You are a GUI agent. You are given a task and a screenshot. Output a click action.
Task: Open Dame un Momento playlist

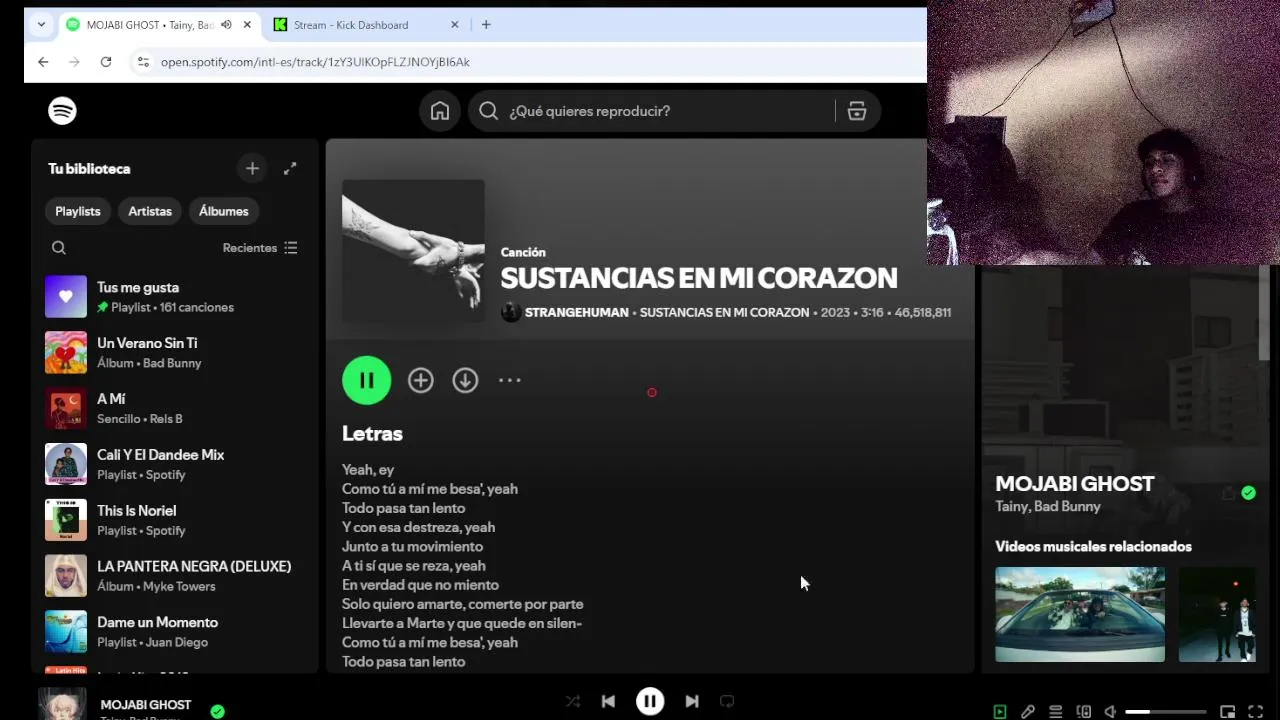(x=175, y=632)
